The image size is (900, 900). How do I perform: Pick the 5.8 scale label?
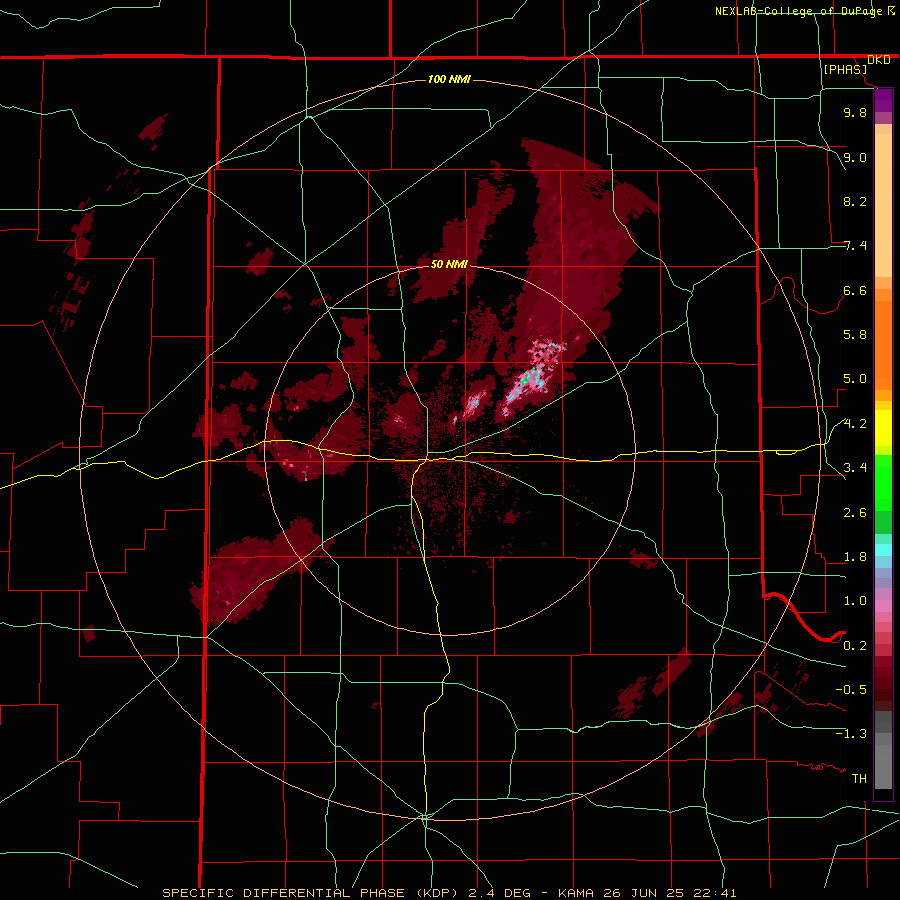[x=855, y=335]
